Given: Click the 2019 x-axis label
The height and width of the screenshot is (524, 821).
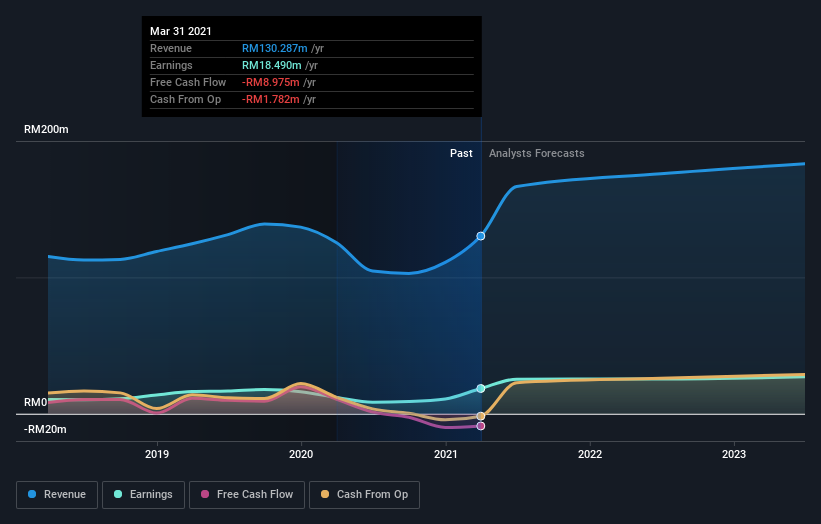Looking at the screenshot, I should [157, 454].
